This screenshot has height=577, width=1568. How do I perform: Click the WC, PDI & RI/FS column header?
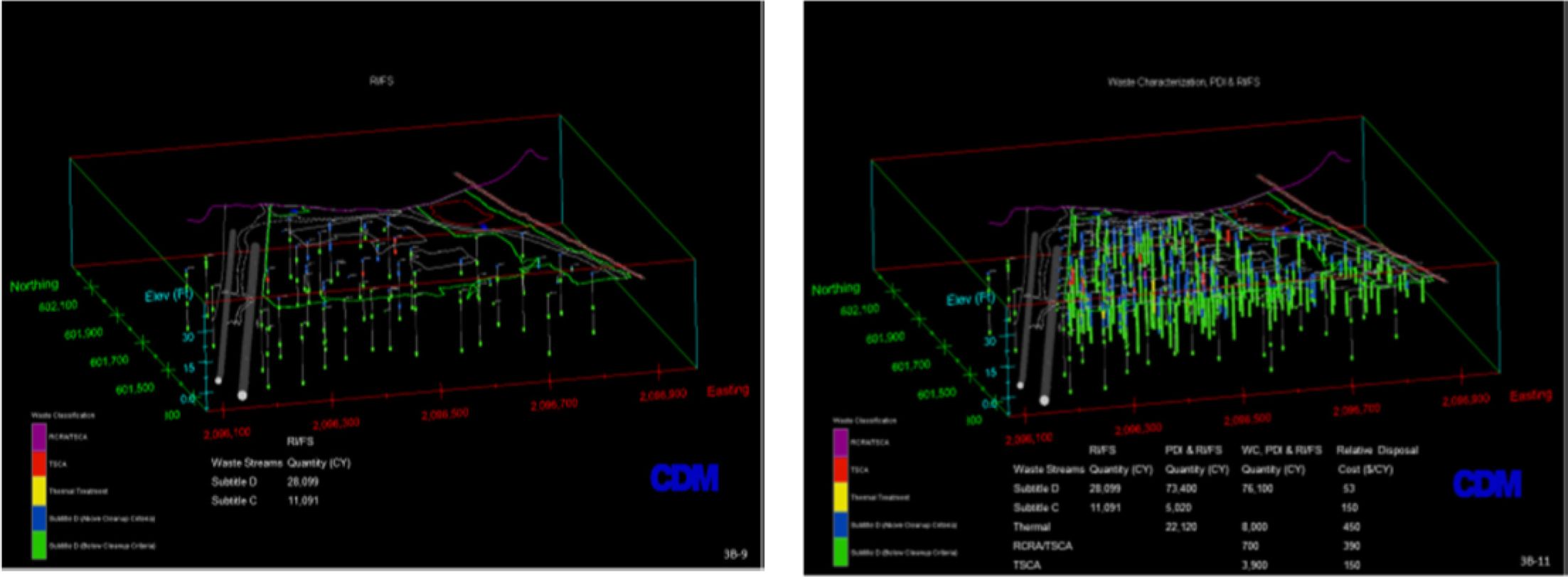[1281, 451]
